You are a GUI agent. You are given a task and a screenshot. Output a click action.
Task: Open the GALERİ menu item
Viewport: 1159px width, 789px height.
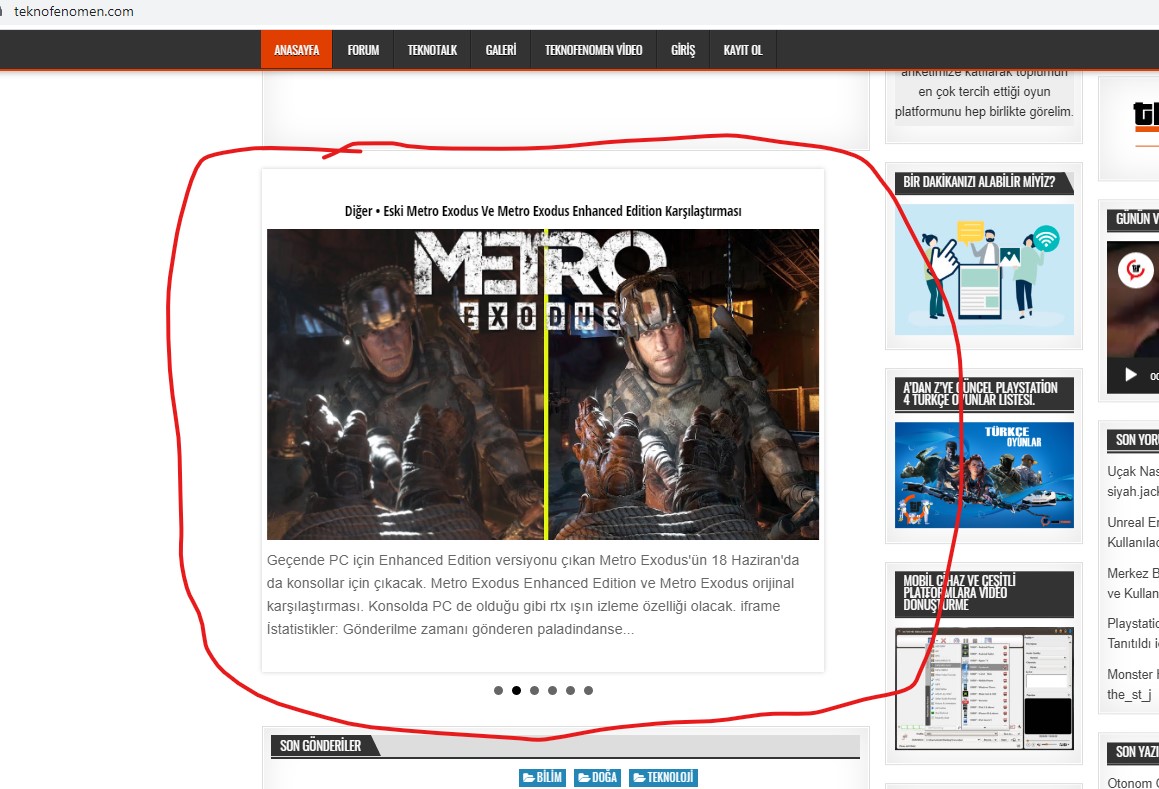coord(500,50)
